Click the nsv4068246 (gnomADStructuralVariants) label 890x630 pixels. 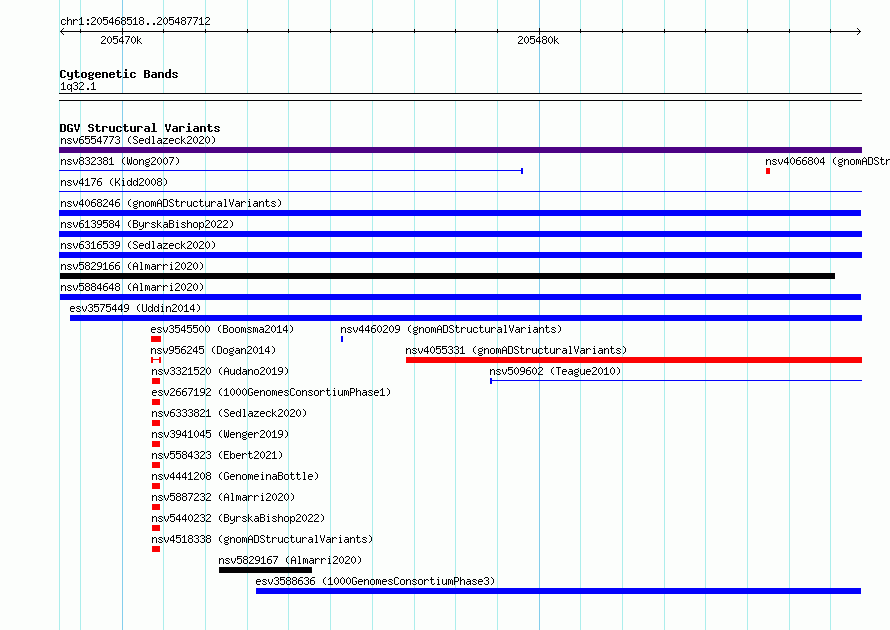point(171,203)
